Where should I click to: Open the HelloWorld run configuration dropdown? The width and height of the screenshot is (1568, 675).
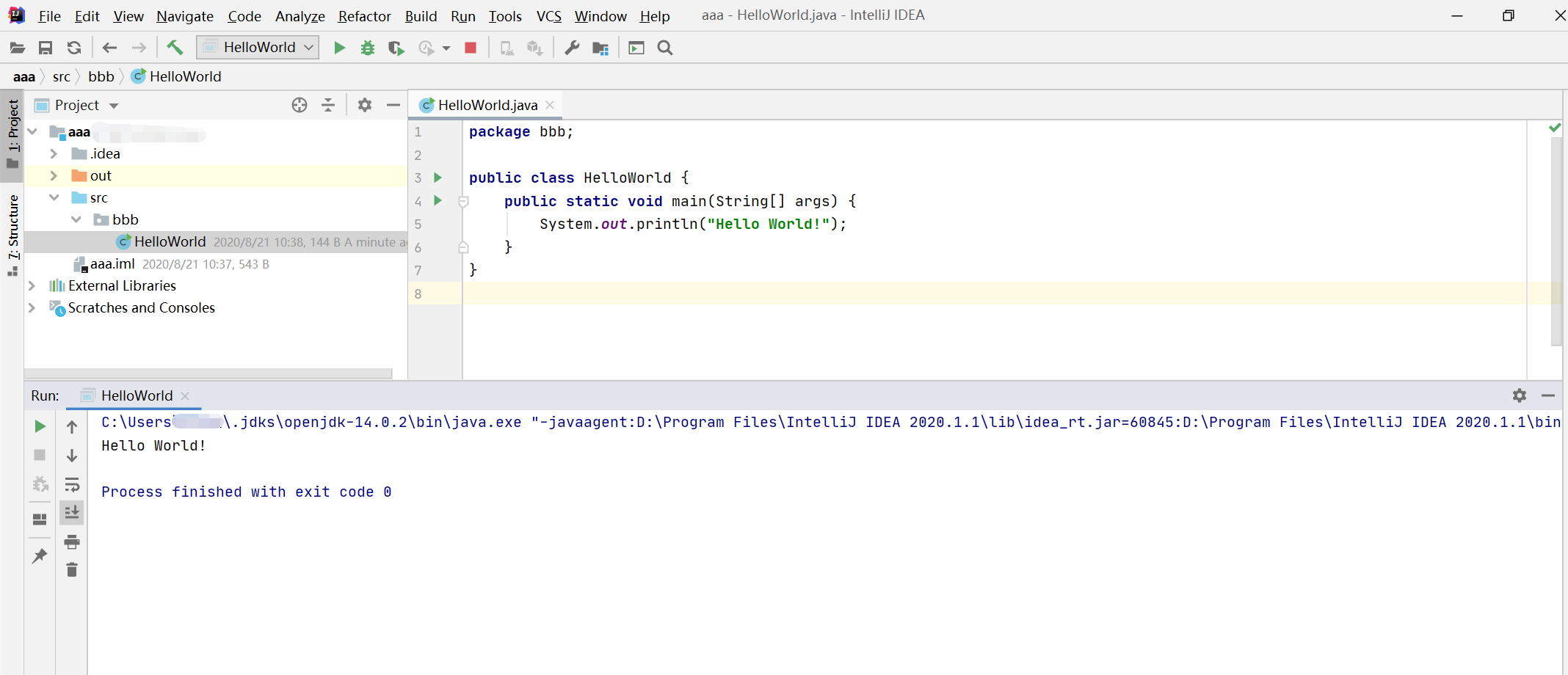[258, 47]
